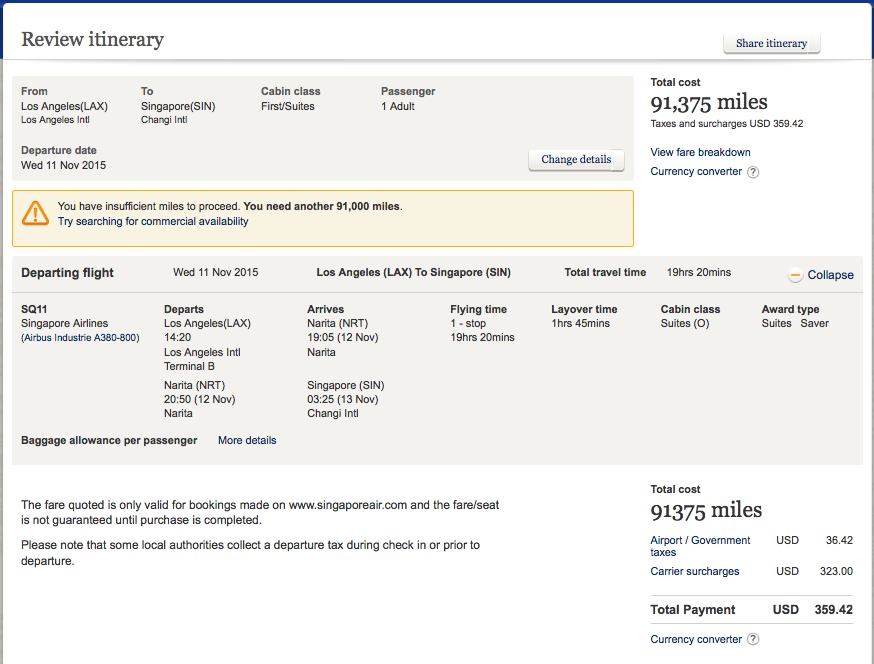Open the bottom Currency converter link
Screen dimensions: 874x664
pos(696,640)
